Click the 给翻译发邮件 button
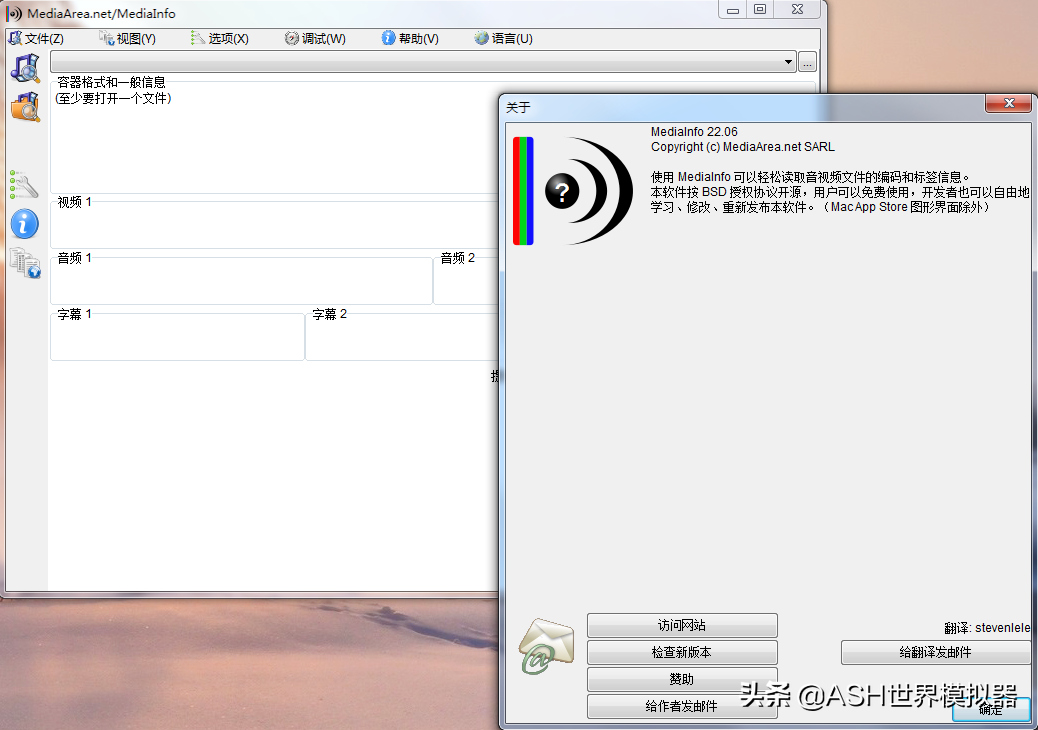Image resolution: width=1038 pixels, height=730 pixels. pos(935,653)
